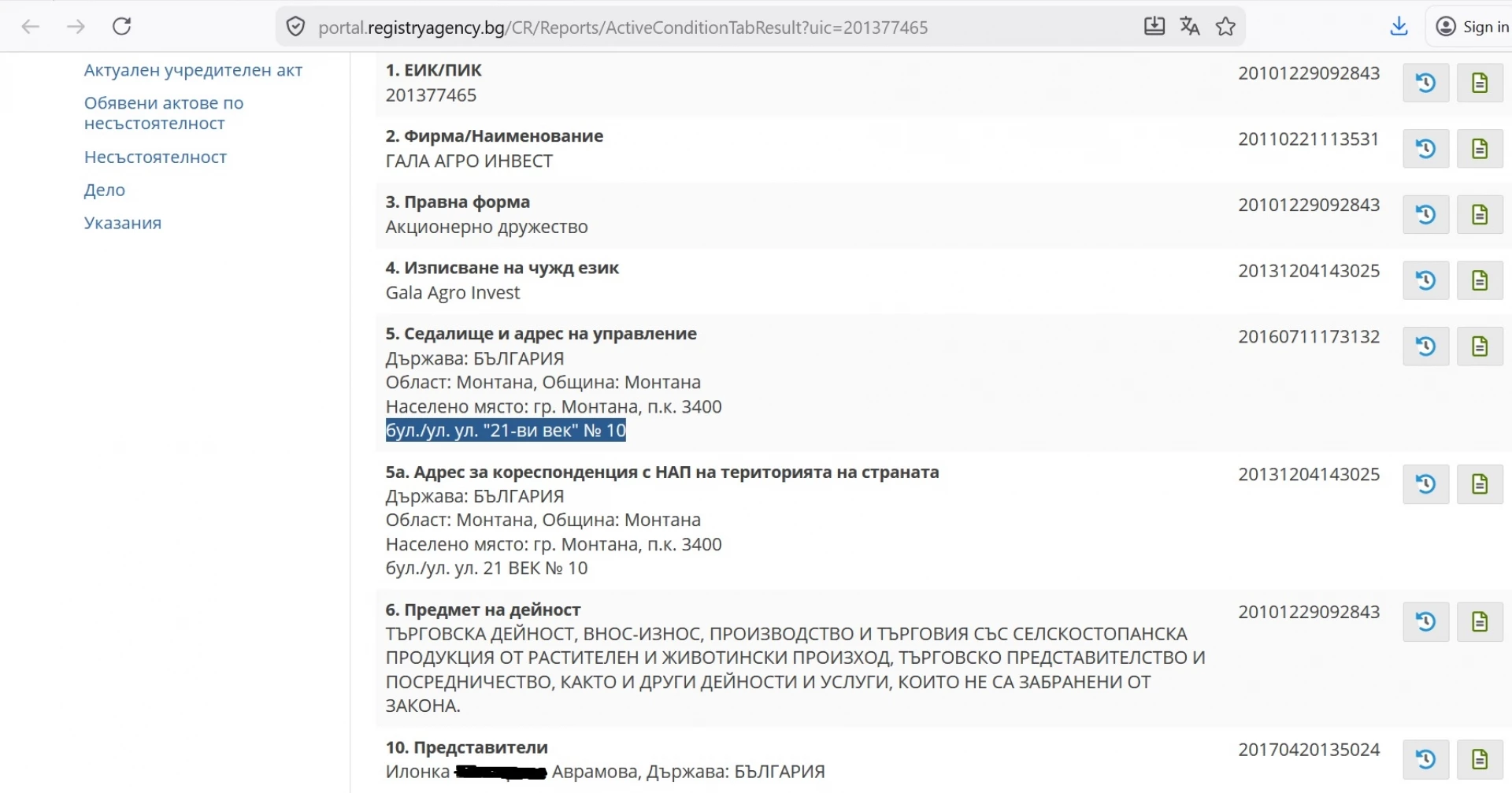This screenshot has width=1512, height=793.
Task: Open history icon for НАП correspondence address
Action: 1425,484
